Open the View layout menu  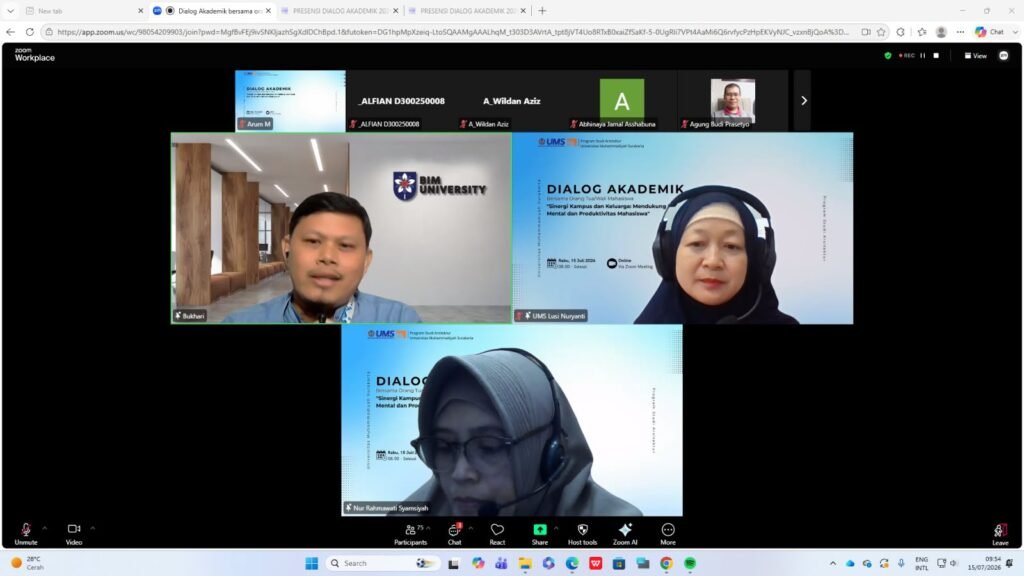tap(976, 56)
